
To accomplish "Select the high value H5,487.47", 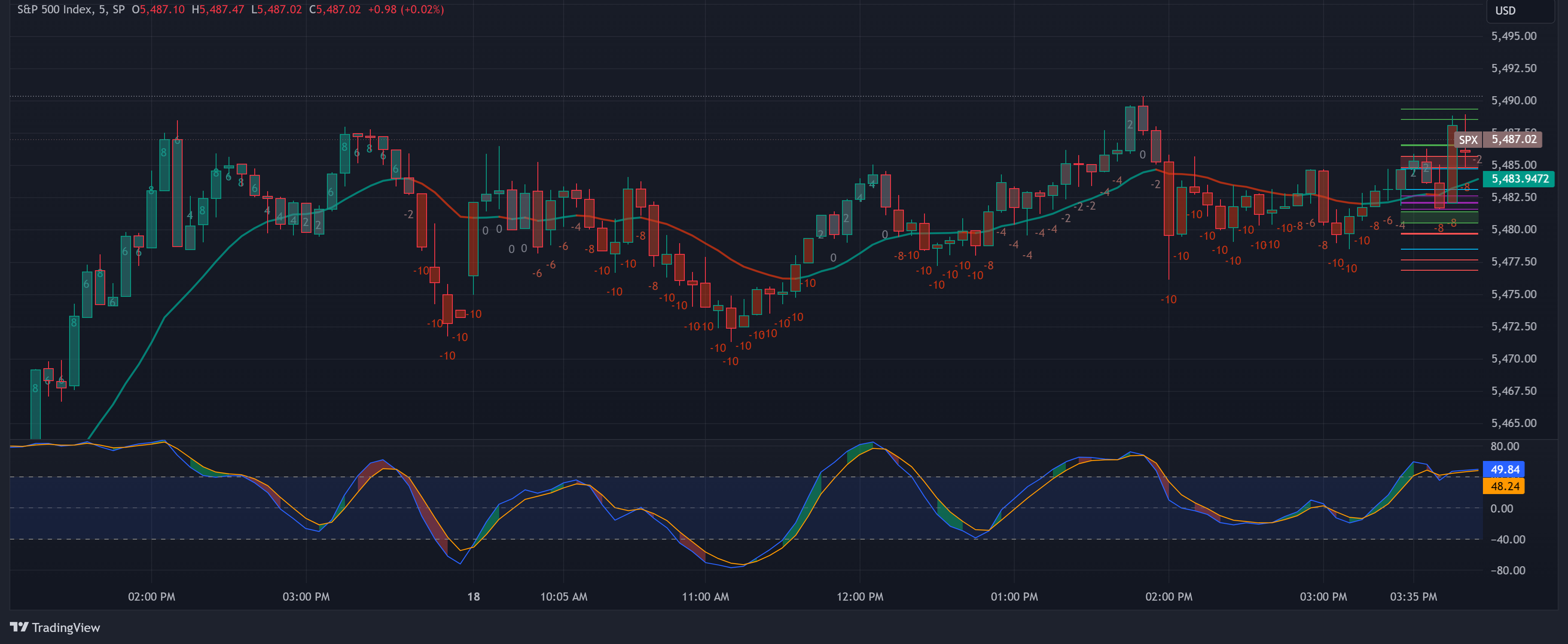I will [218, 10].
